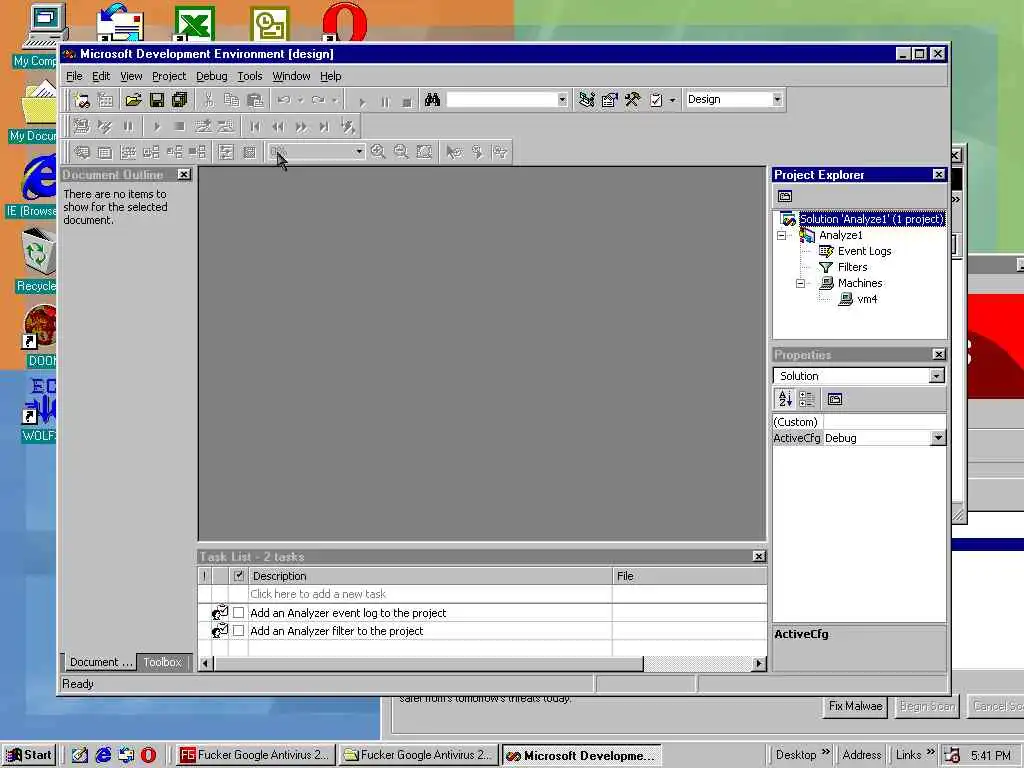Click the checked-column header in Task List
This screenshot has height=768, width=1024.
(238, 575)
